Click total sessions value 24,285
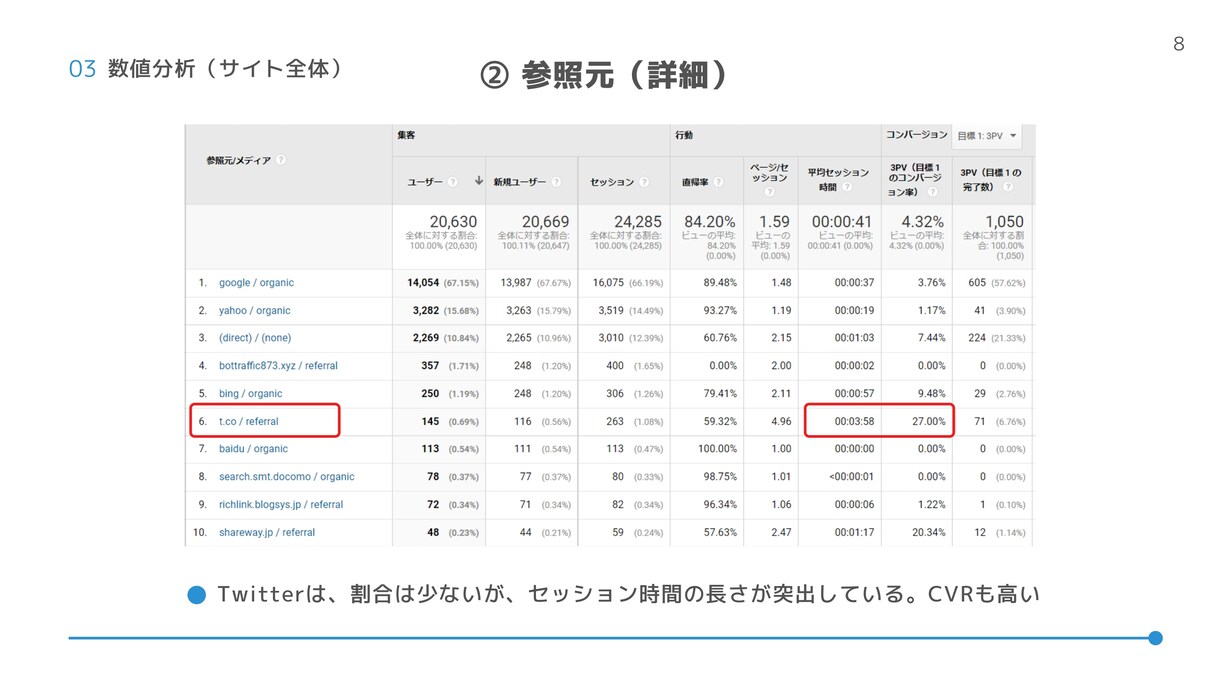 [x=637, y=222]
